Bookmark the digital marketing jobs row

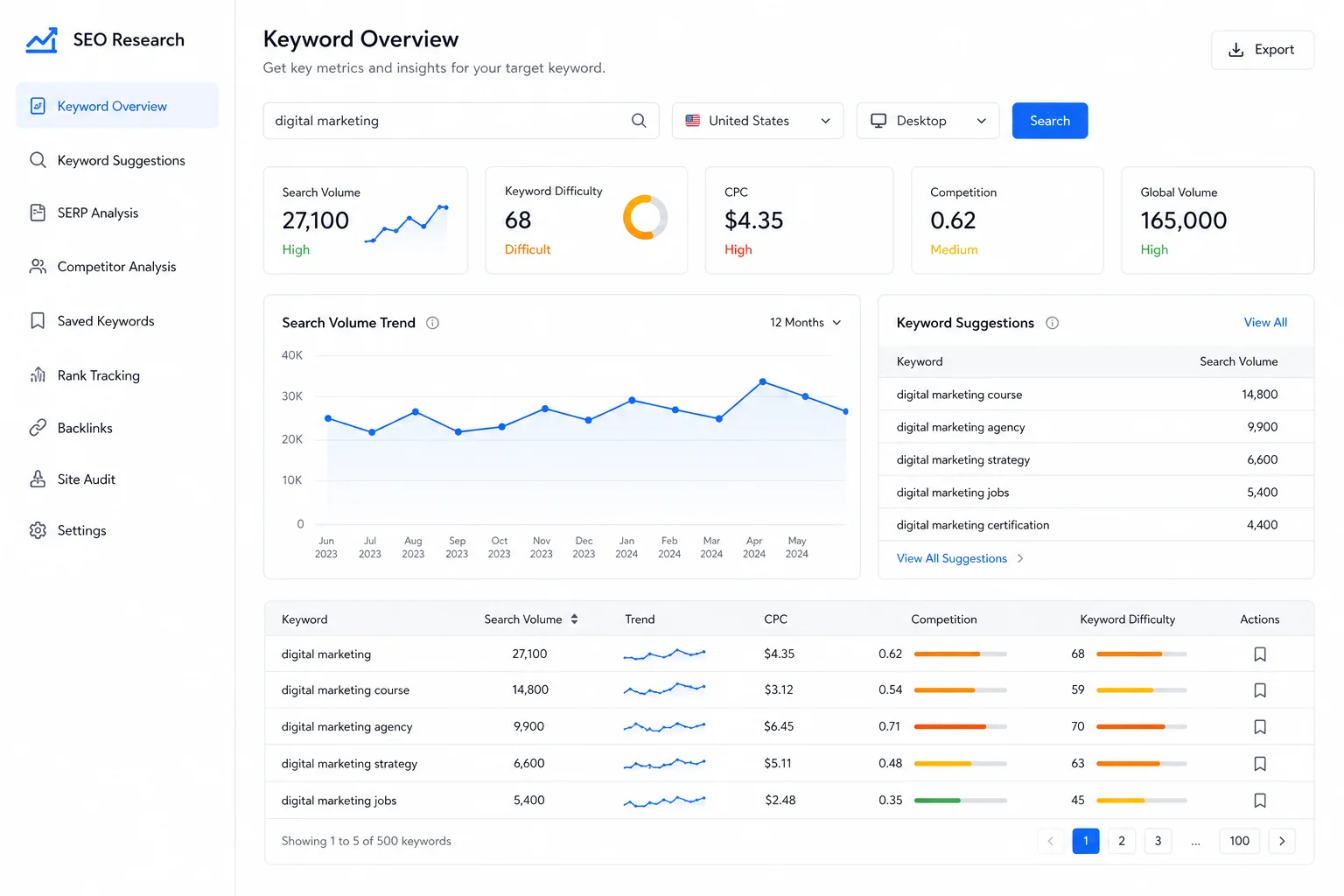[x=1260, y=801]
